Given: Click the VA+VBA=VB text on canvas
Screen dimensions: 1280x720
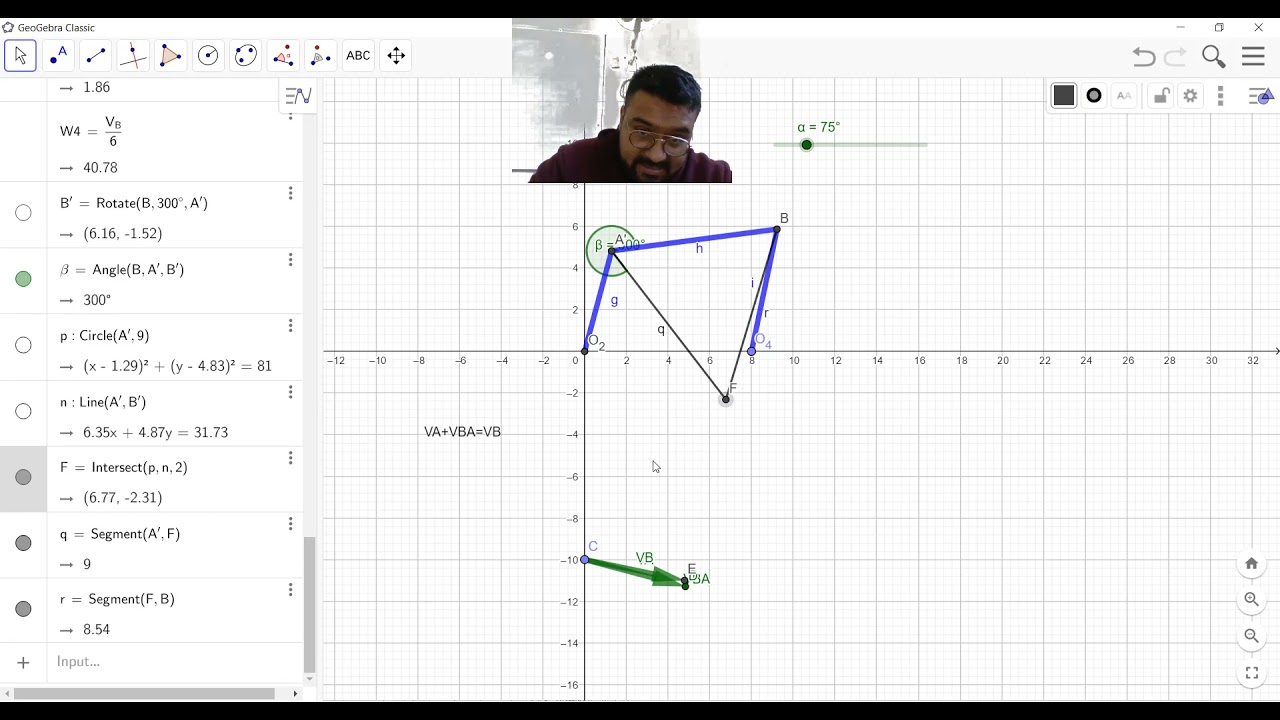Looking at the screenshot, I should point(462,432).
